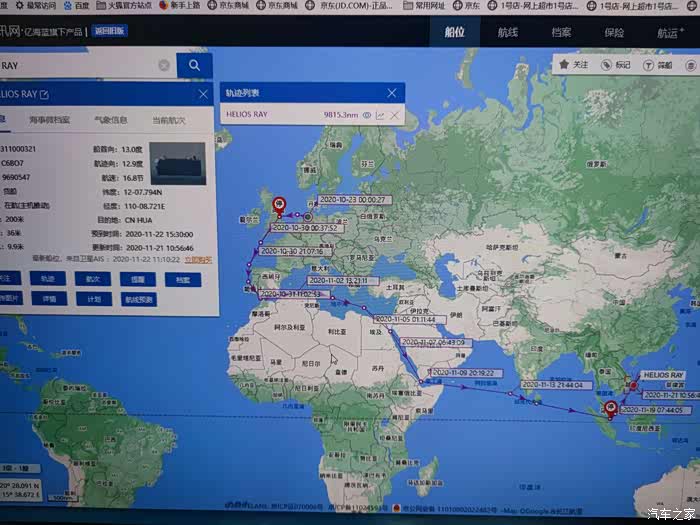Click the 2020-11-05 01:11:44 track timestamp
The width and height of the screenshot is (700, 525).
[x=410, y=319]
